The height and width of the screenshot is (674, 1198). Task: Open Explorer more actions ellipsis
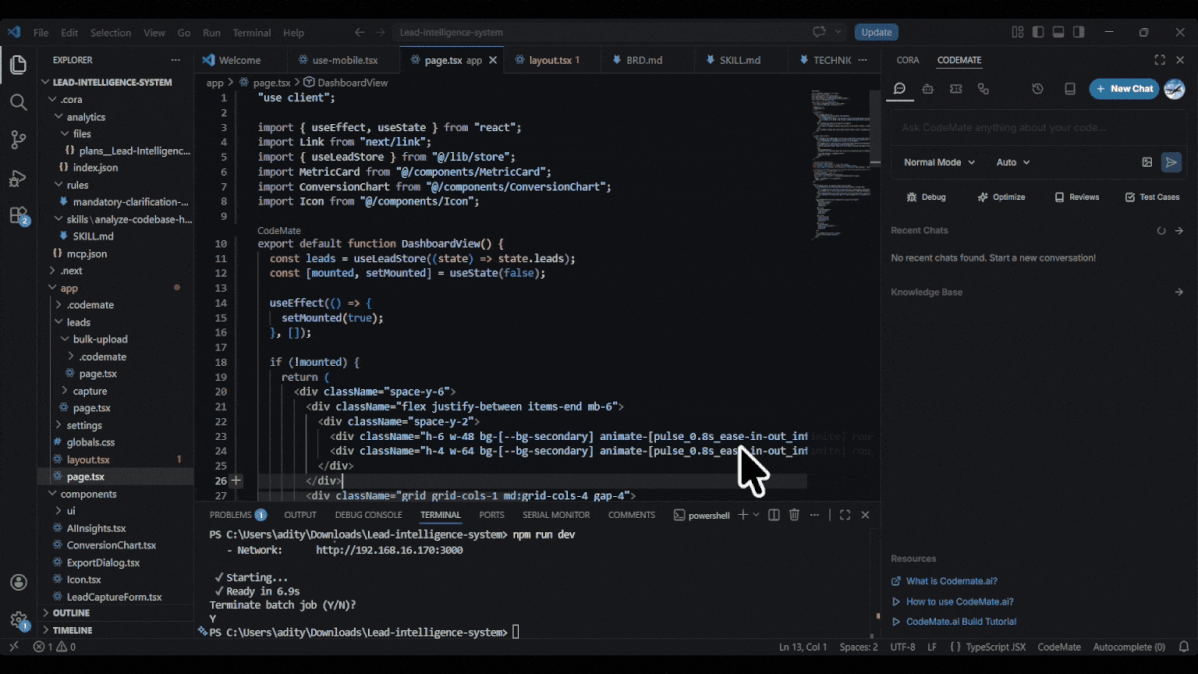point(176,60)
